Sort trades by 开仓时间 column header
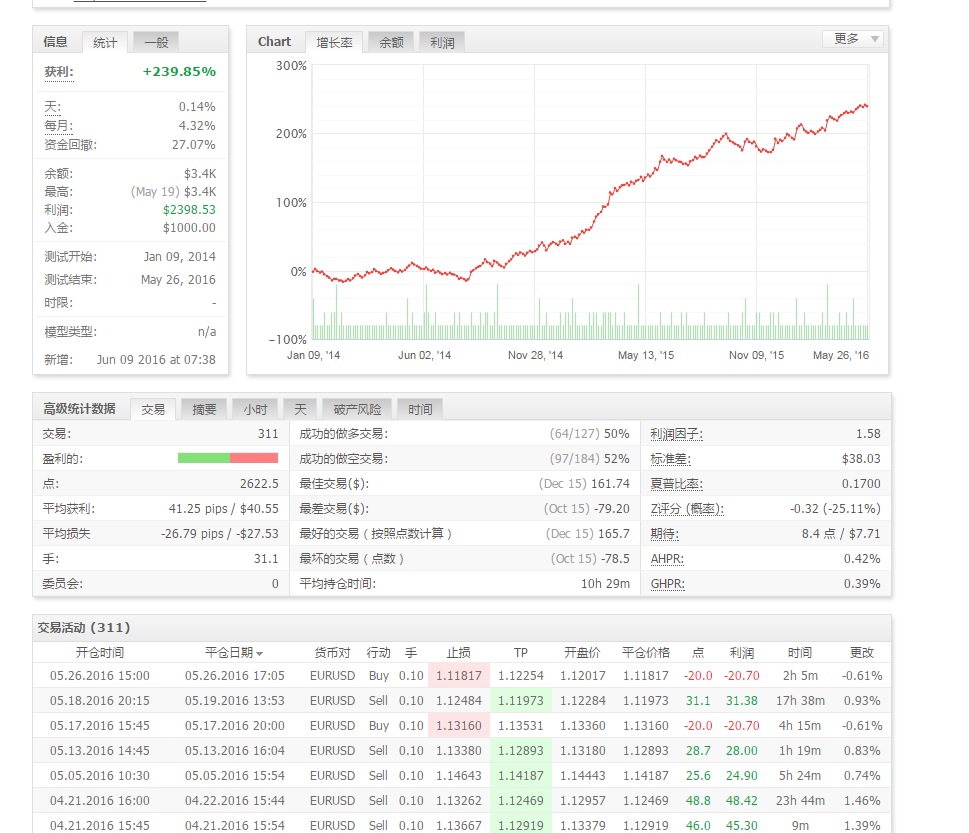Viewport: 969px width, 833px height. pyautogui.click(x=99, y=653)
